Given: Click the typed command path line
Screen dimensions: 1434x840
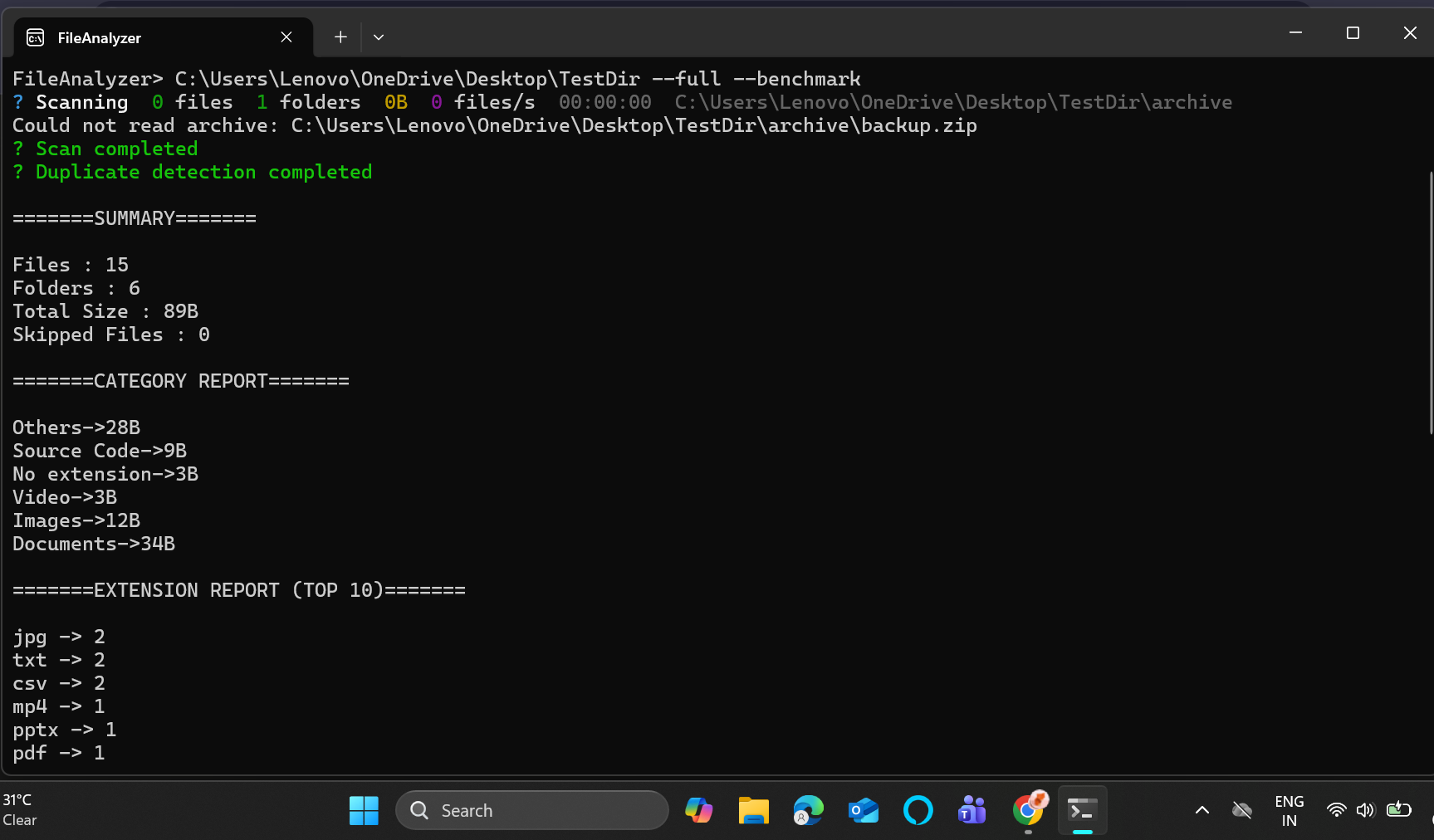Looking at the screenshot, I should click(x=437, y=79).
